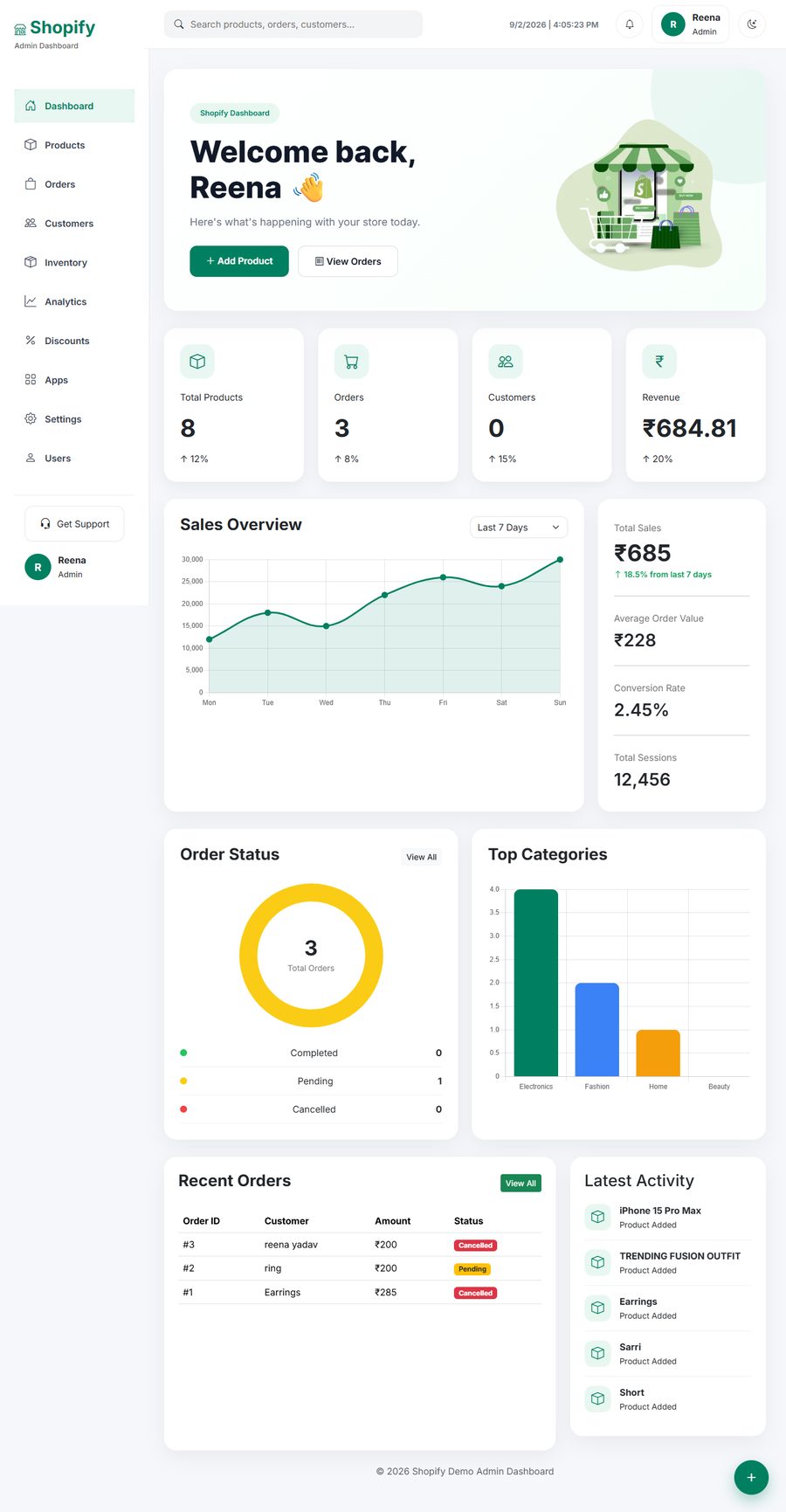The width and height of the screenshot is (786, 1512).
Task: Click the Customers card people icon
Action: (x=506, y=362)
